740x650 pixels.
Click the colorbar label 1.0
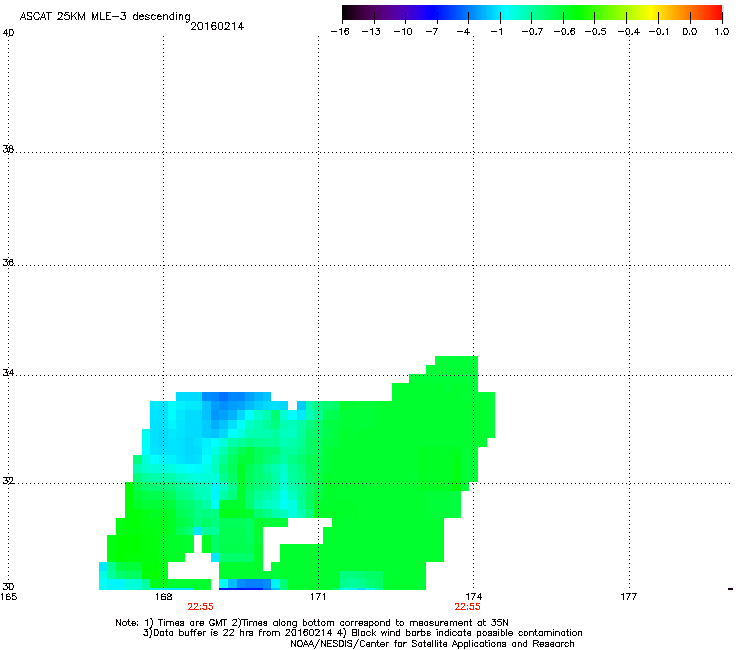tap(722, 32)
